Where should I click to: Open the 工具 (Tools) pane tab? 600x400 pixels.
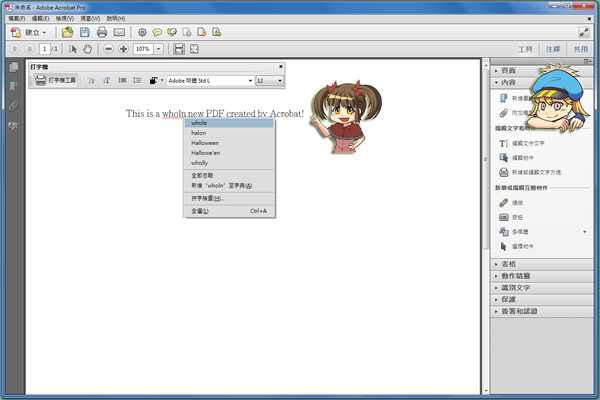click(x=525, y=49)
